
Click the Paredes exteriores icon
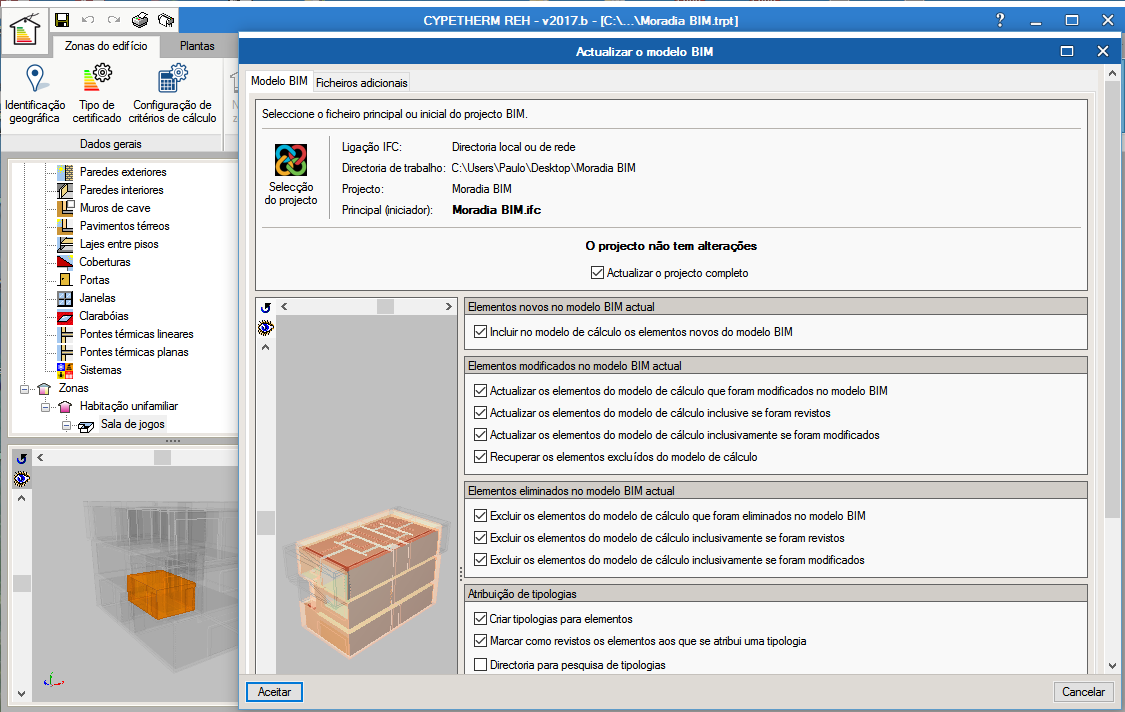point(65,172)
